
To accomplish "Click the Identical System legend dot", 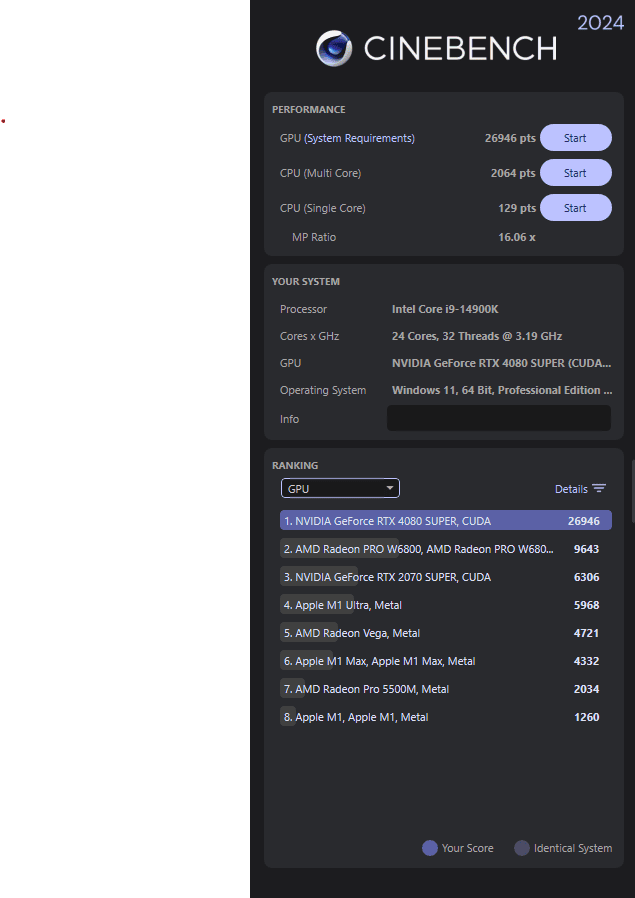I will [522, 848].
